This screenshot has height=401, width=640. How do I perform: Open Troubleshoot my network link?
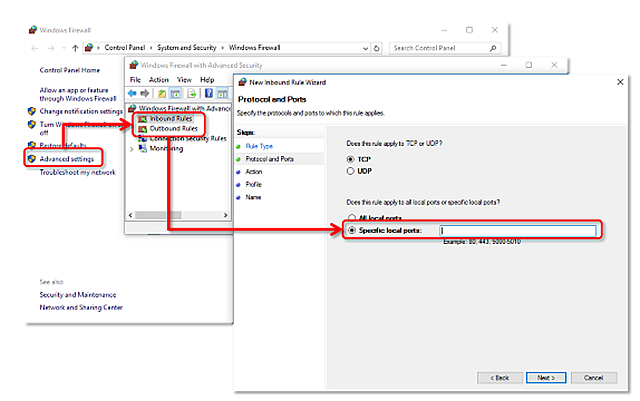click(x=77, y=172)
